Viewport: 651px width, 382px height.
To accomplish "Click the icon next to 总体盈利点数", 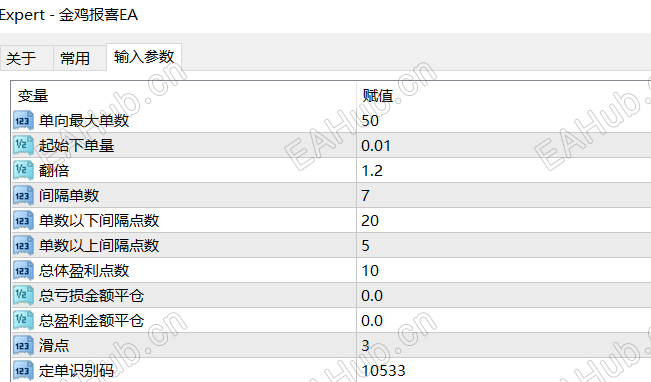I will coord(23,270).
